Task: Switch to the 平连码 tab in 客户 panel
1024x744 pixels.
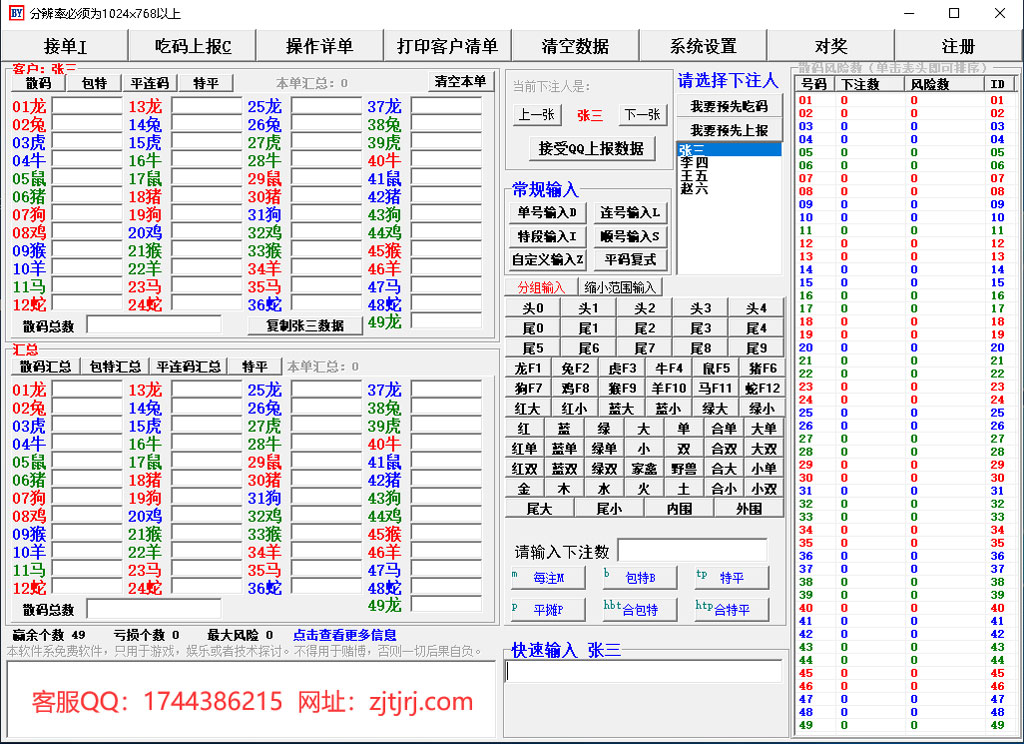Action: (150, 83)
